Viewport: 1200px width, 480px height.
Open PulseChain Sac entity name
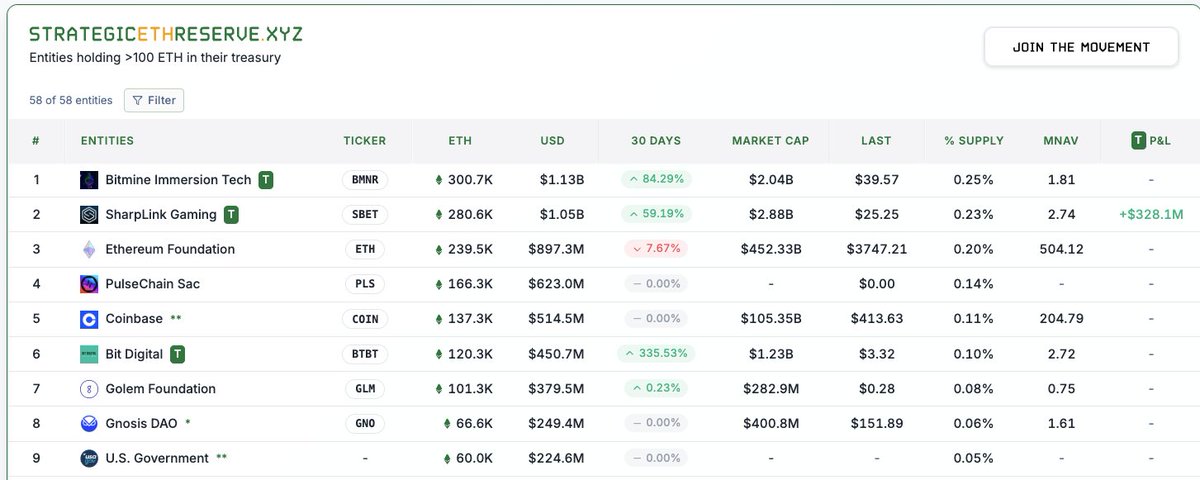pos(153,284)
